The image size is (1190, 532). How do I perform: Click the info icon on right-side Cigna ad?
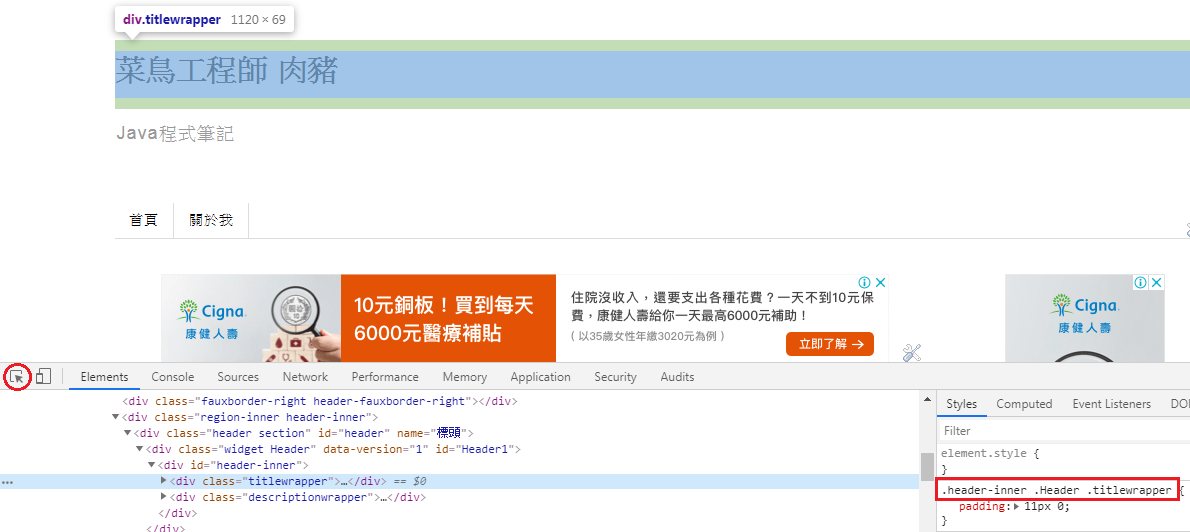pos(1141,283)
